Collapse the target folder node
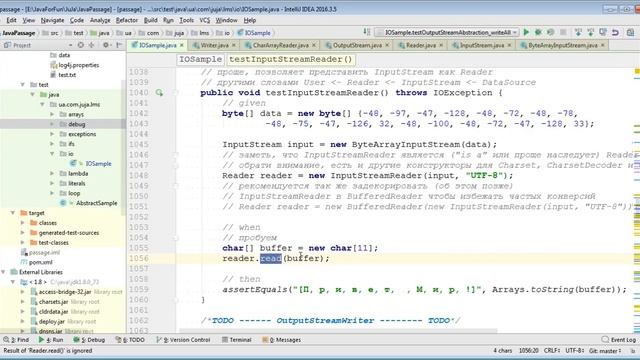 pos(13,213)
